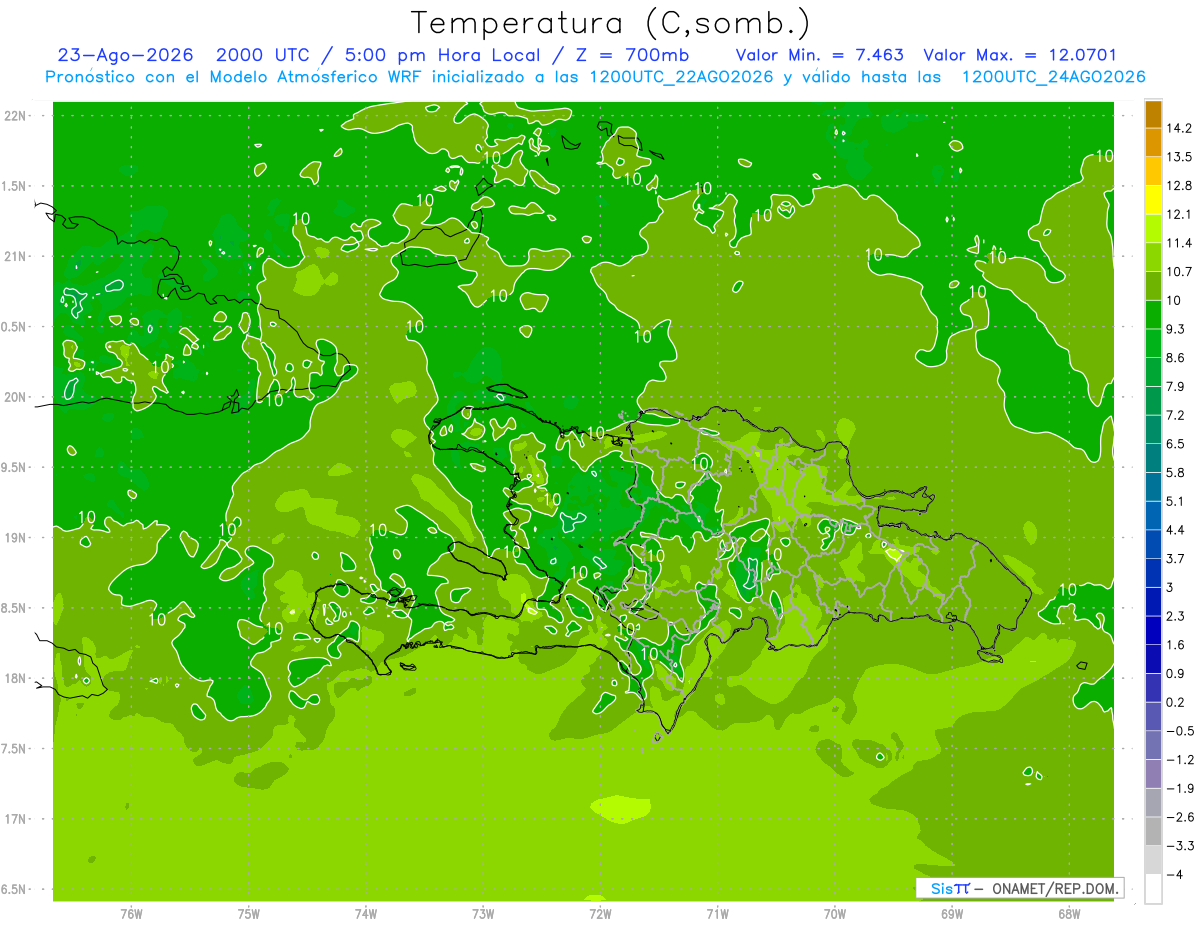The height and width of the screenshot is (927, 1200).
Task: Select the legend swatch between 10 and 10.7
Action: tap(1153, 286)
